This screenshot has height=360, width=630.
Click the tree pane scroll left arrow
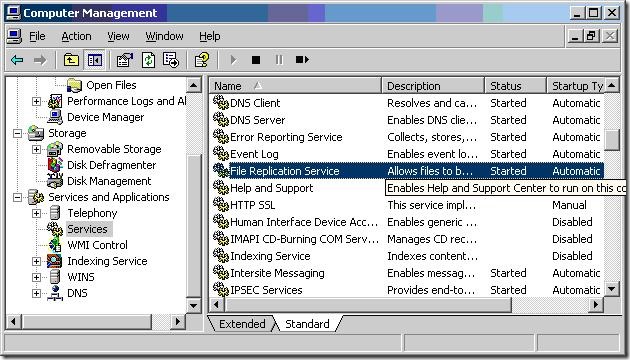[13, 321]
